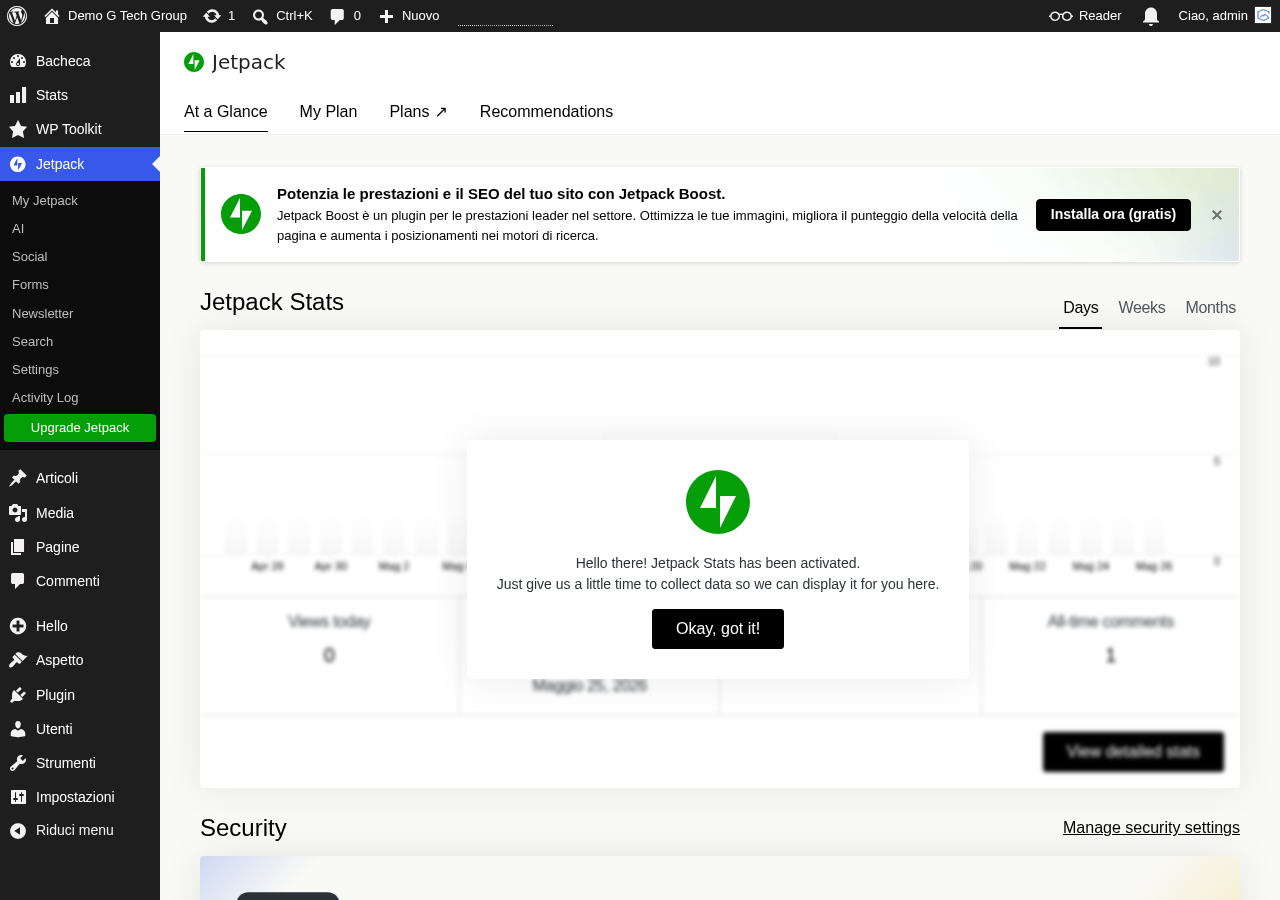Click the Commenti speech bubble icon

pos(18,581)
